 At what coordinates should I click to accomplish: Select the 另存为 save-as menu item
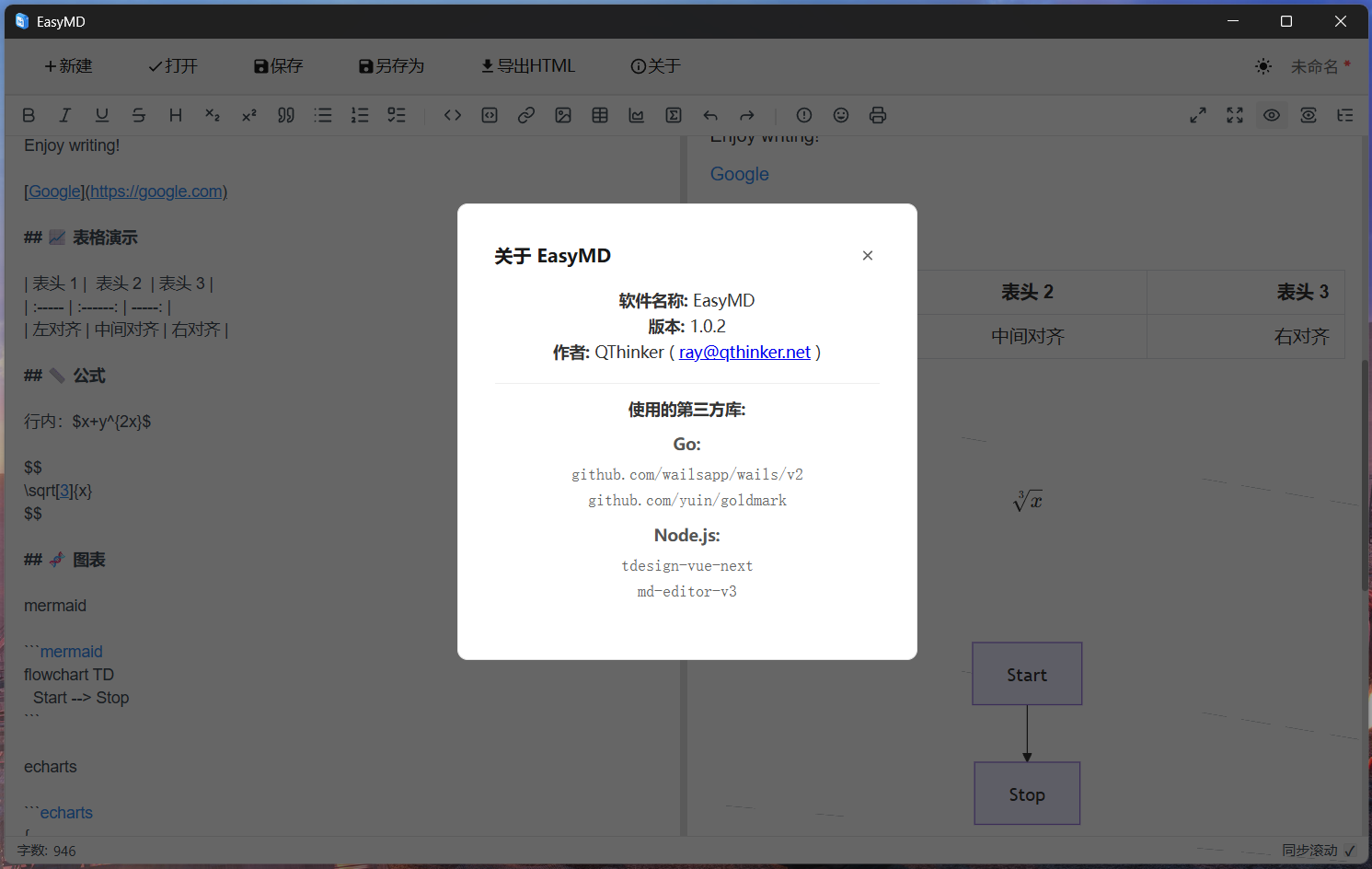coord(391,65)
